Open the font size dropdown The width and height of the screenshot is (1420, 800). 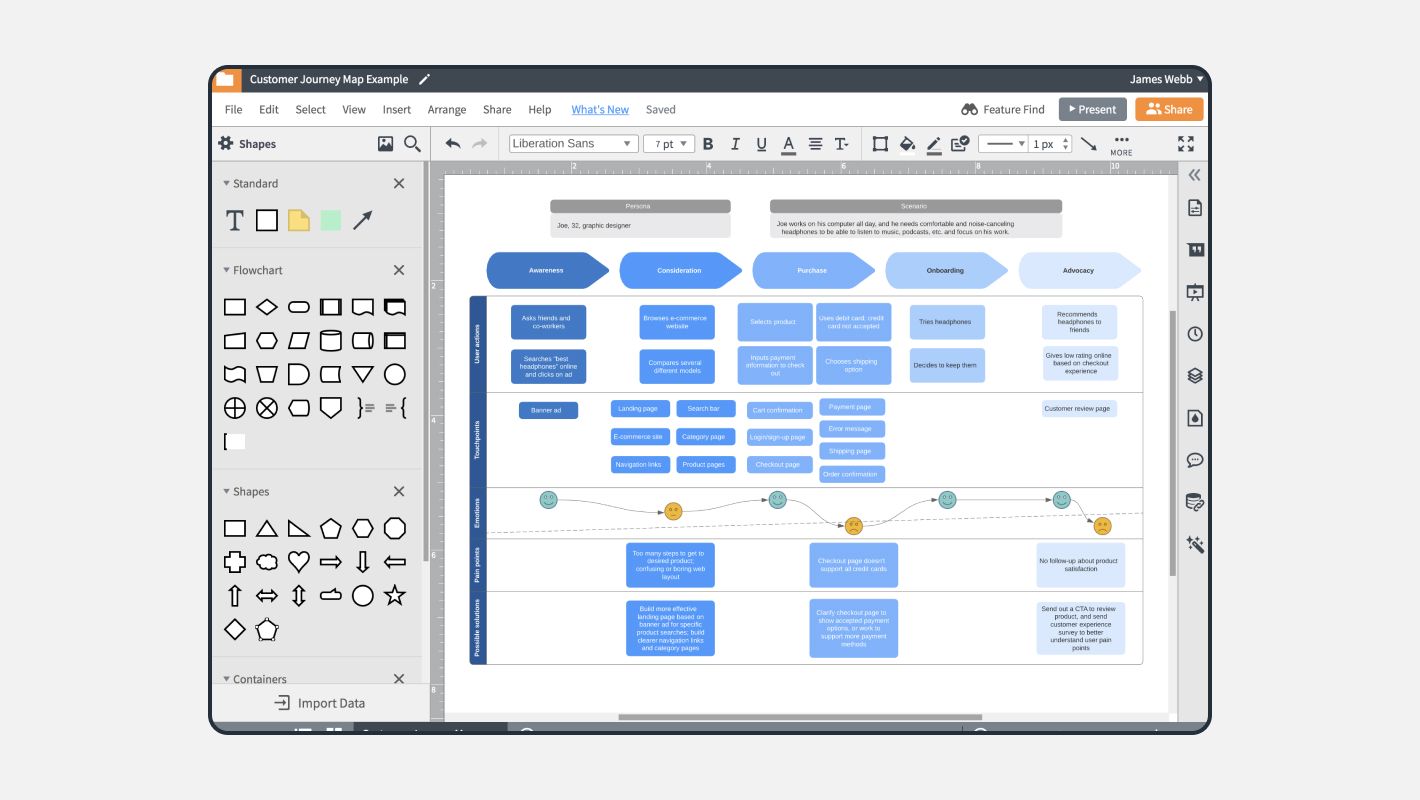click(x=668, y=143)
